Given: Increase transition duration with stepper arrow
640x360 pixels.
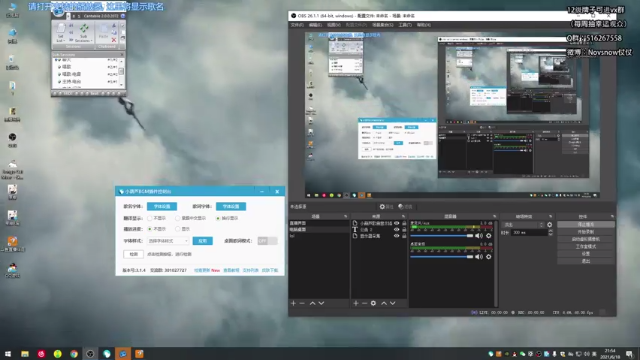Looking at the screenshot, I should coord(550,231).
